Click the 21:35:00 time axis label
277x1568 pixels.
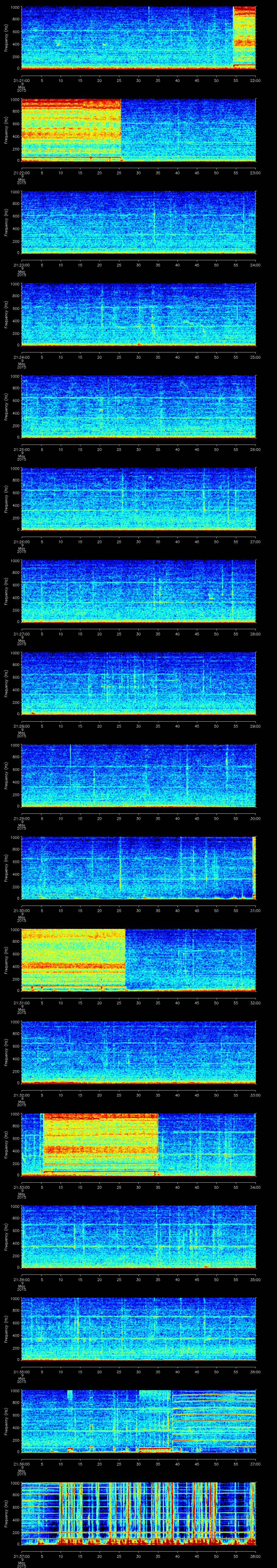point(21,1372)
